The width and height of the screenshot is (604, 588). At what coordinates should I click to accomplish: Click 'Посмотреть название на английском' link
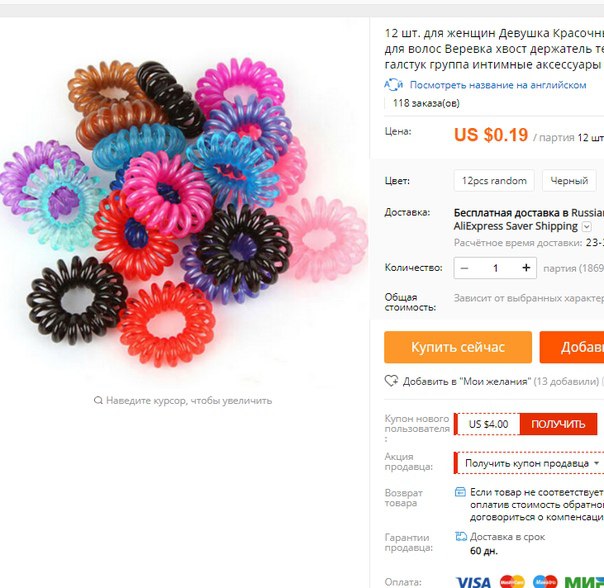498,85
